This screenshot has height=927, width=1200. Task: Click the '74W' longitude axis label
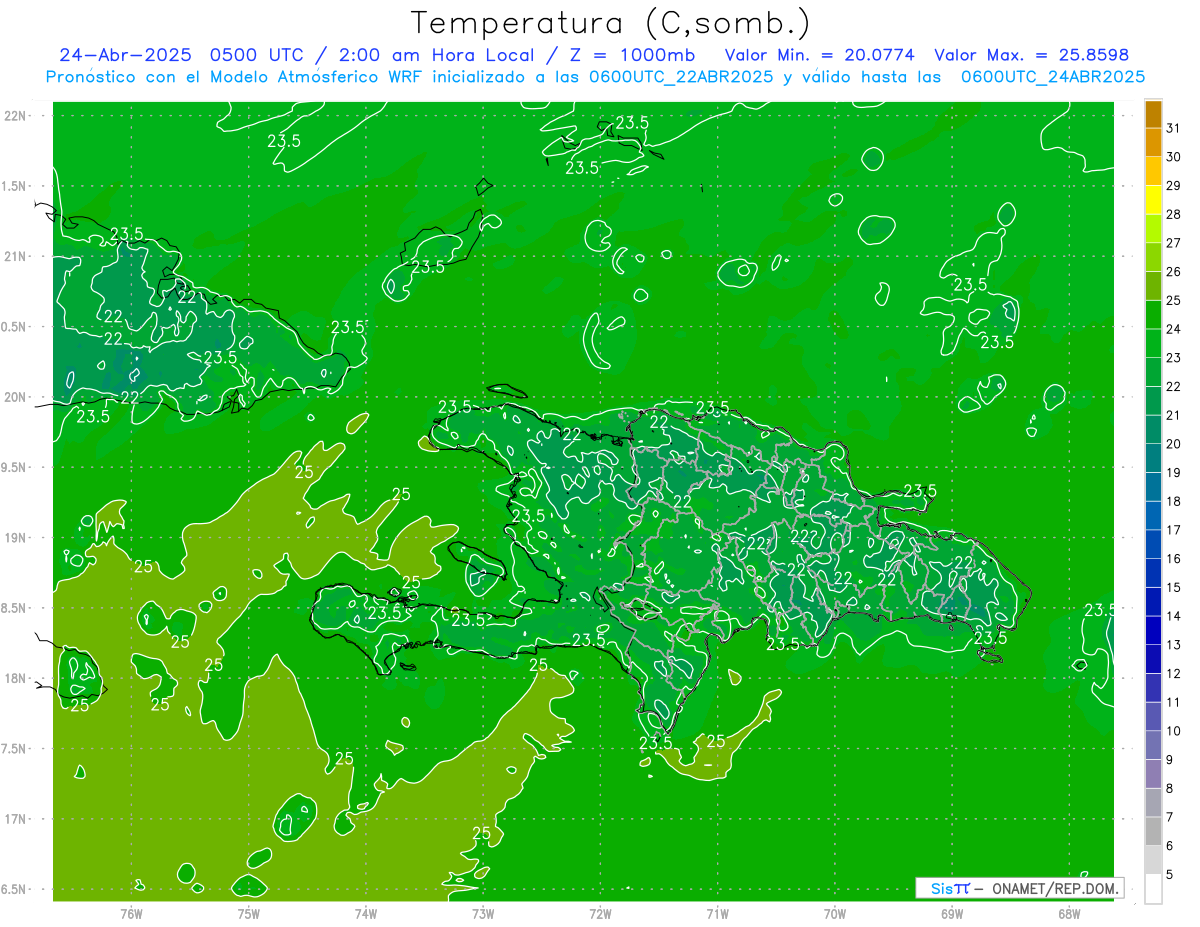point(365,913)
